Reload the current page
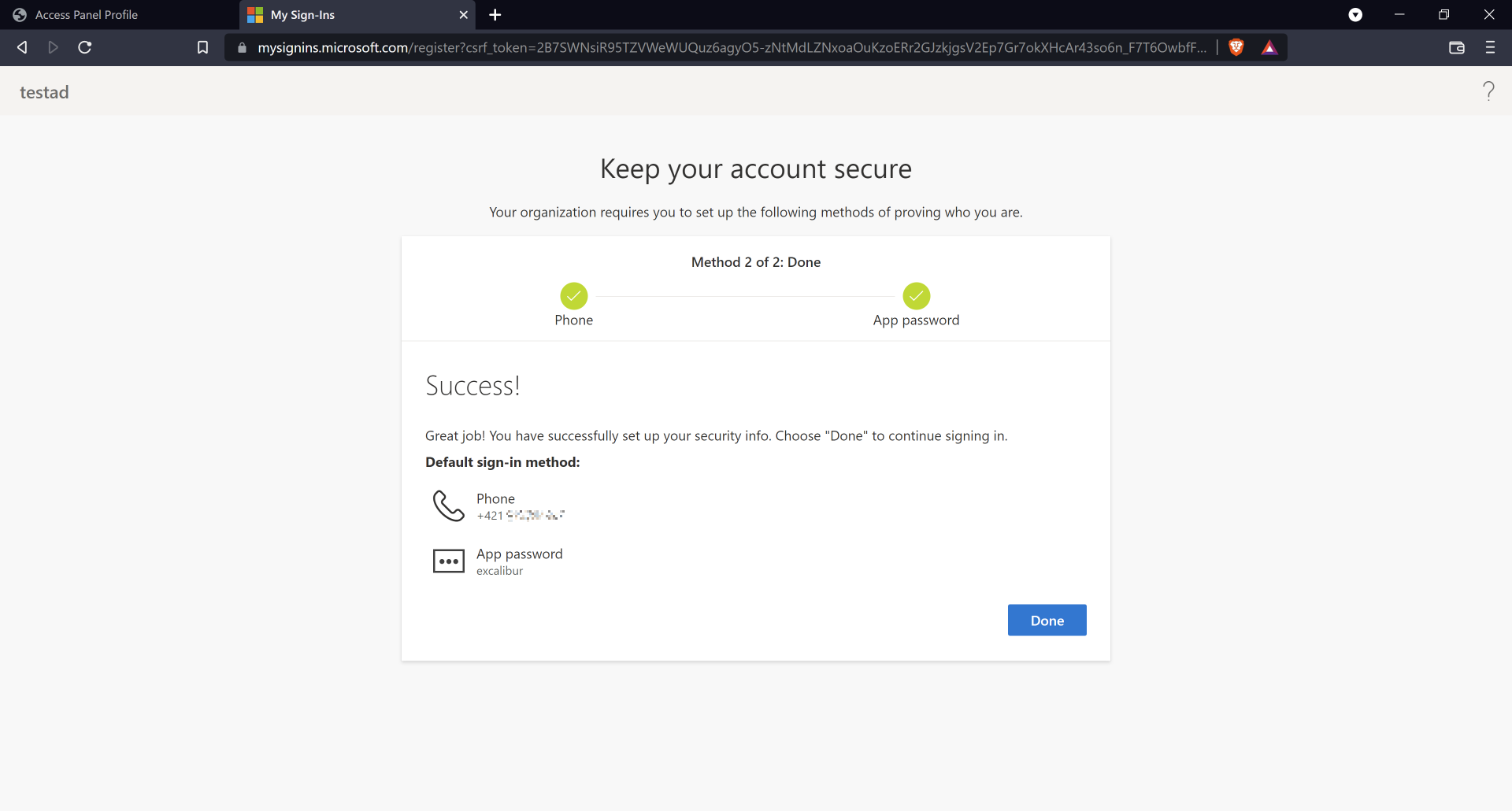1512x811 pixels. pyautogui.click(x=85, y=47)
